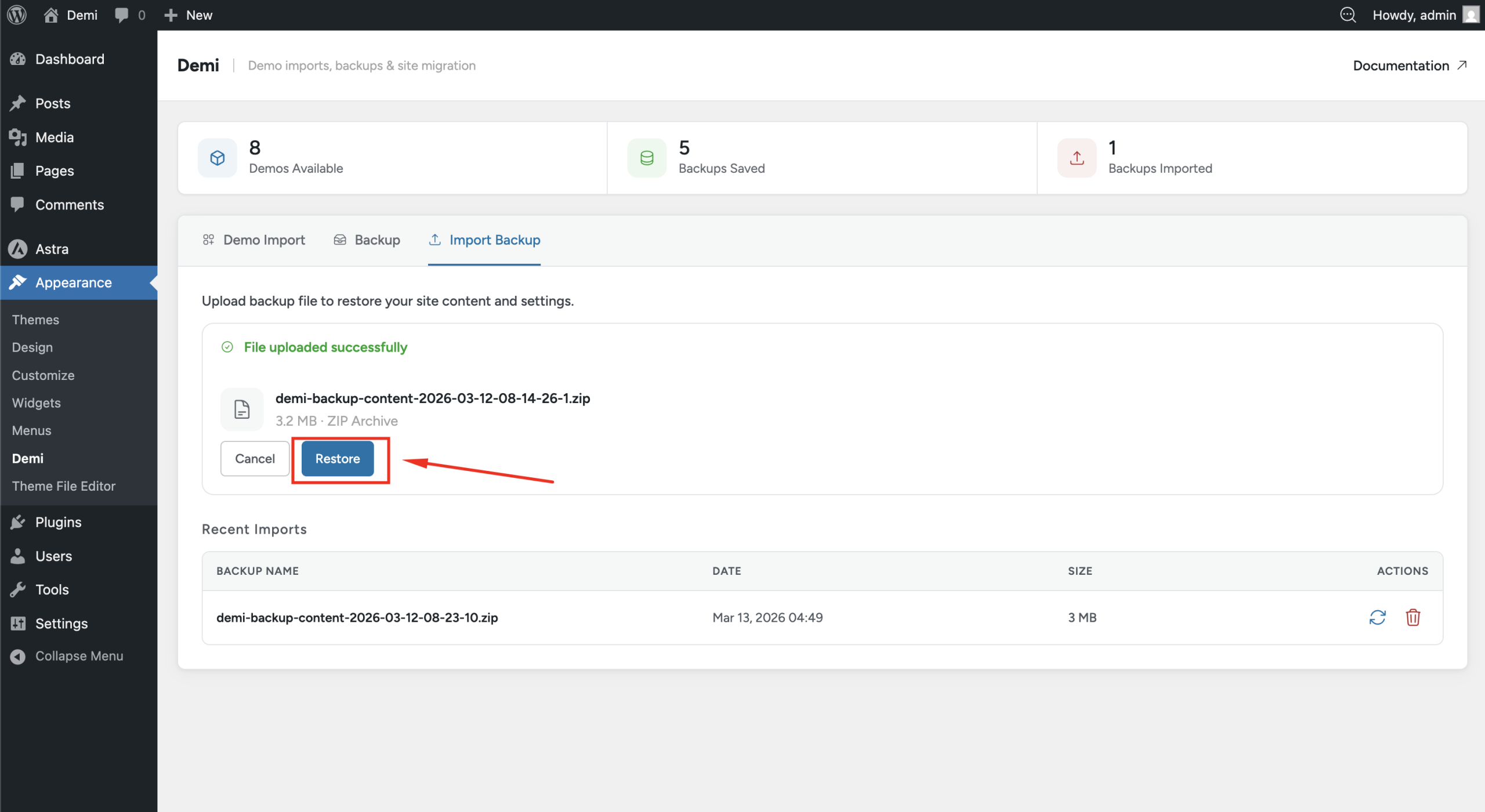Delete recent import with trash icon
This screenshot has width=1485, height=812.
click(1412, 617)
